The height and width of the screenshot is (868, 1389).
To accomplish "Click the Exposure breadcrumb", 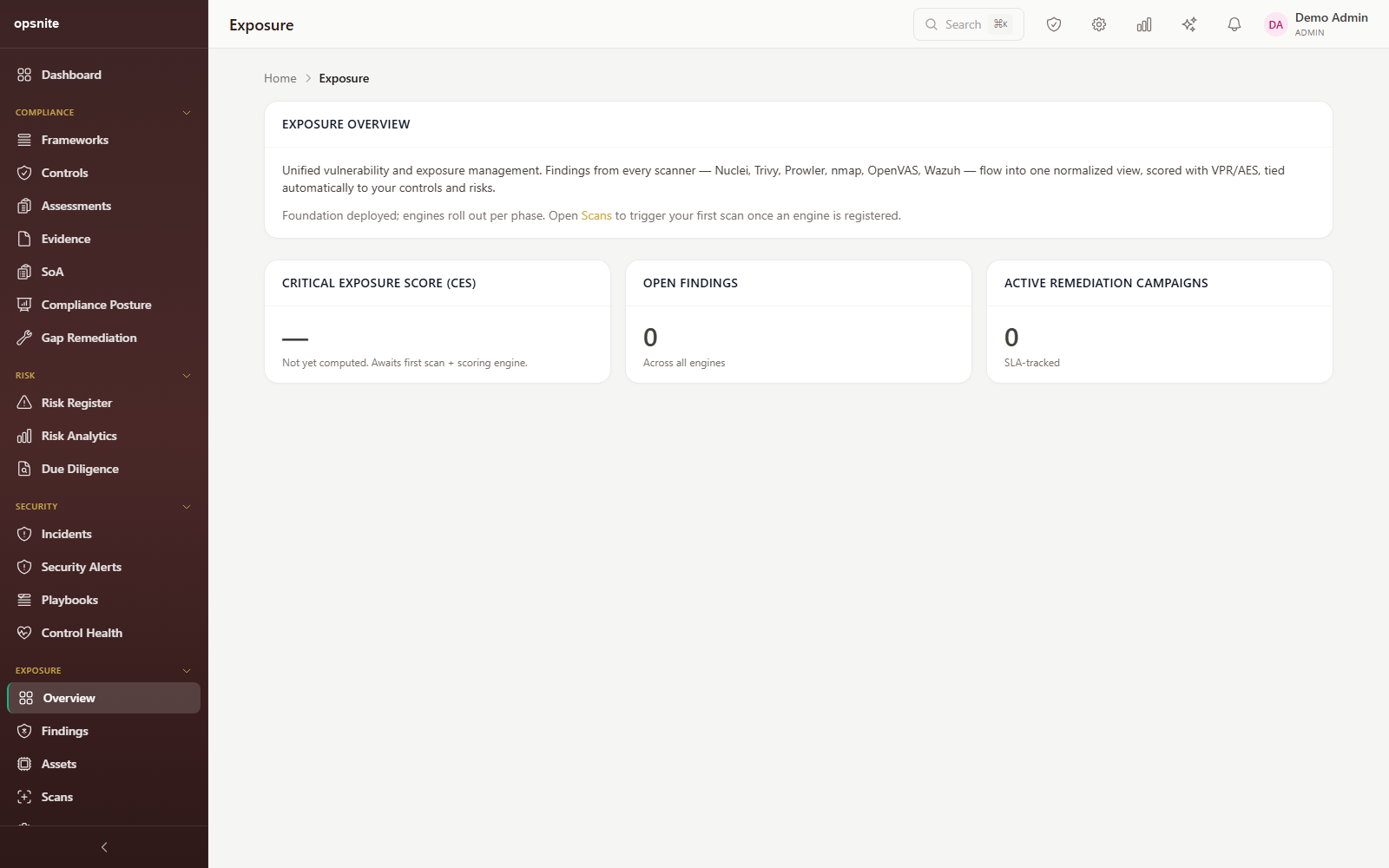I will click(344, 78).
